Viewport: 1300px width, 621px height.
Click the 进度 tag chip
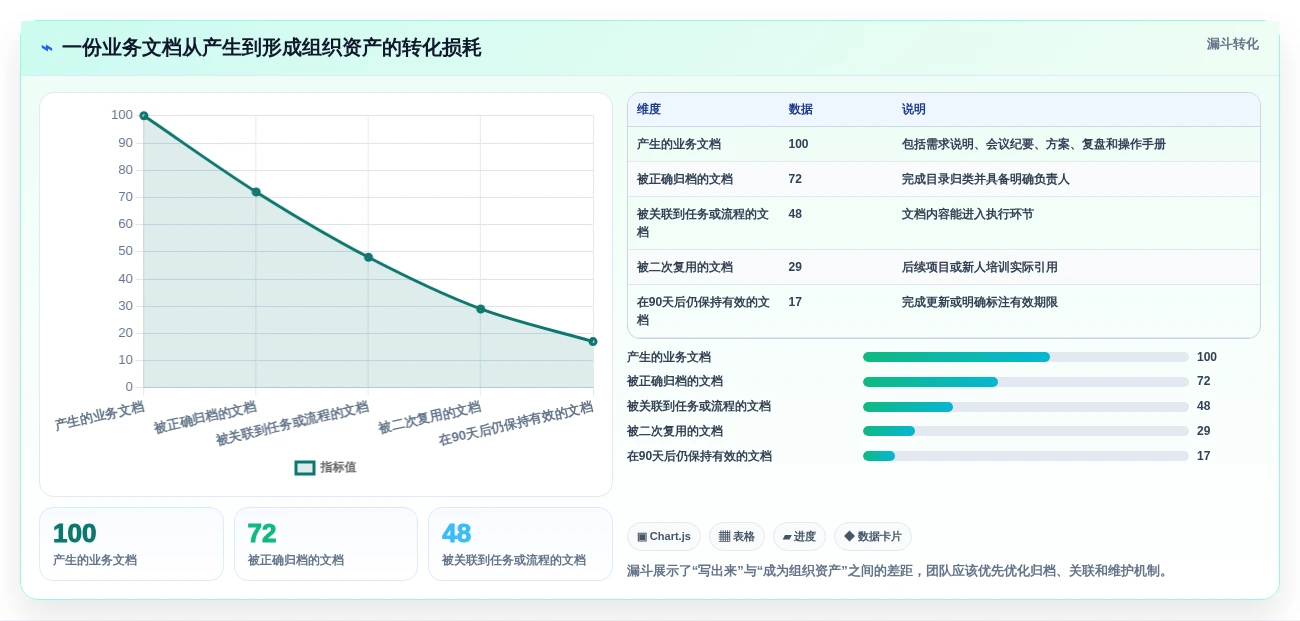click(799, 536)
